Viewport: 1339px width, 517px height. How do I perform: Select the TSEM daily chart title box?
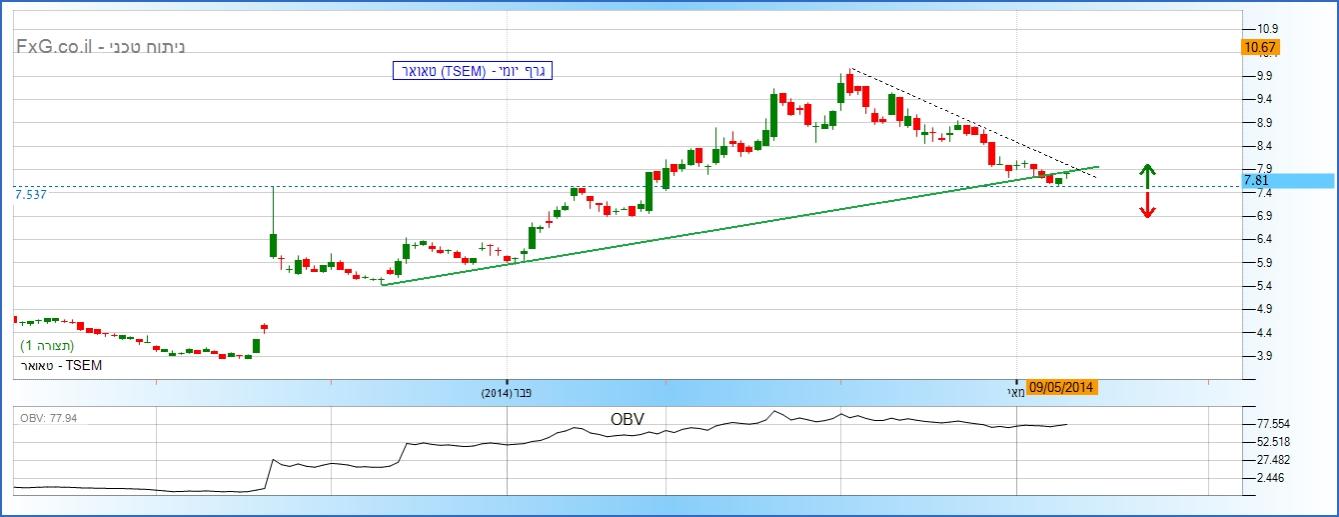coord(472,71)
